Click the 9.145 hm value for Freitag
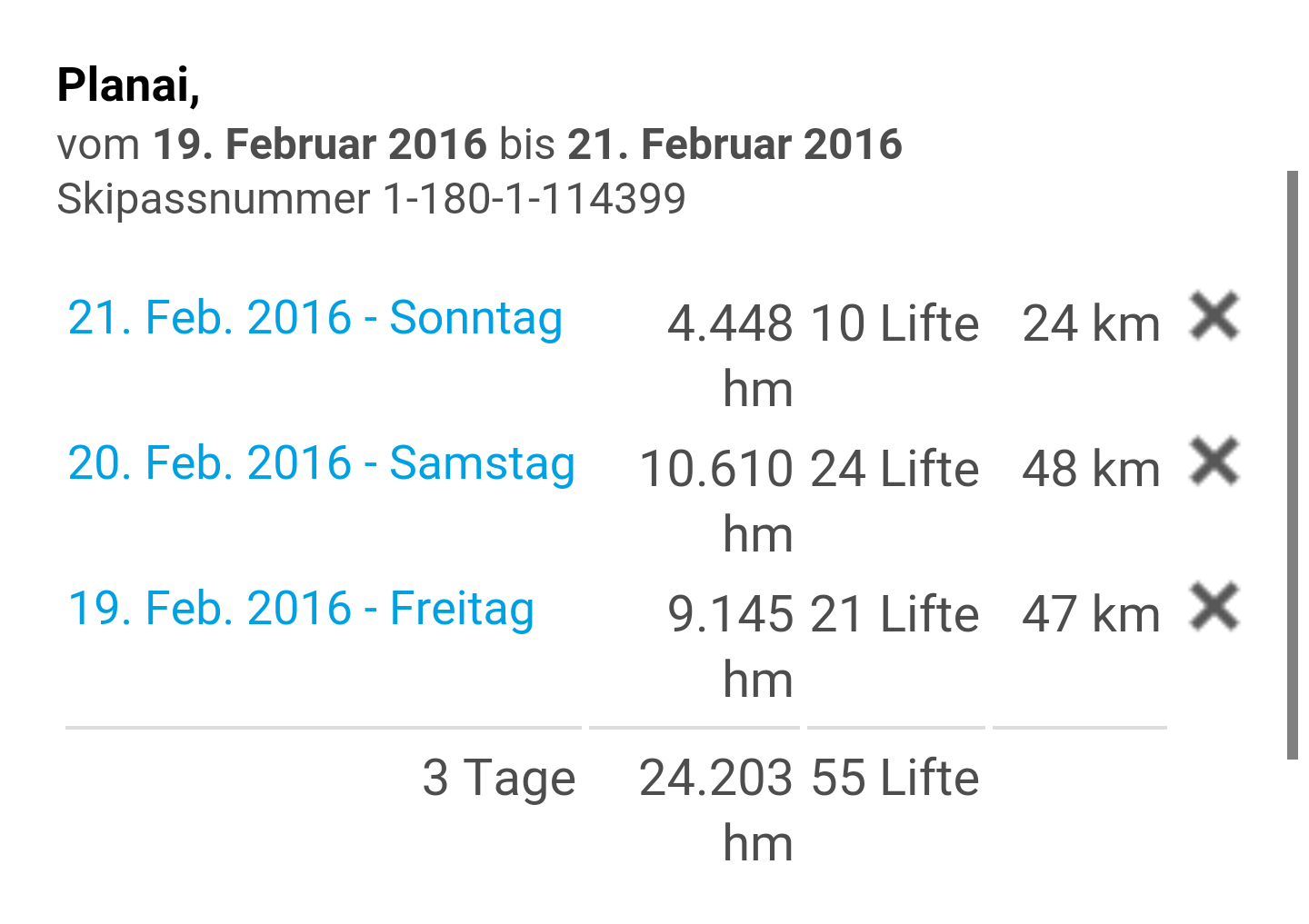Viewport: 1309px width, 924px height. [730, 645]
